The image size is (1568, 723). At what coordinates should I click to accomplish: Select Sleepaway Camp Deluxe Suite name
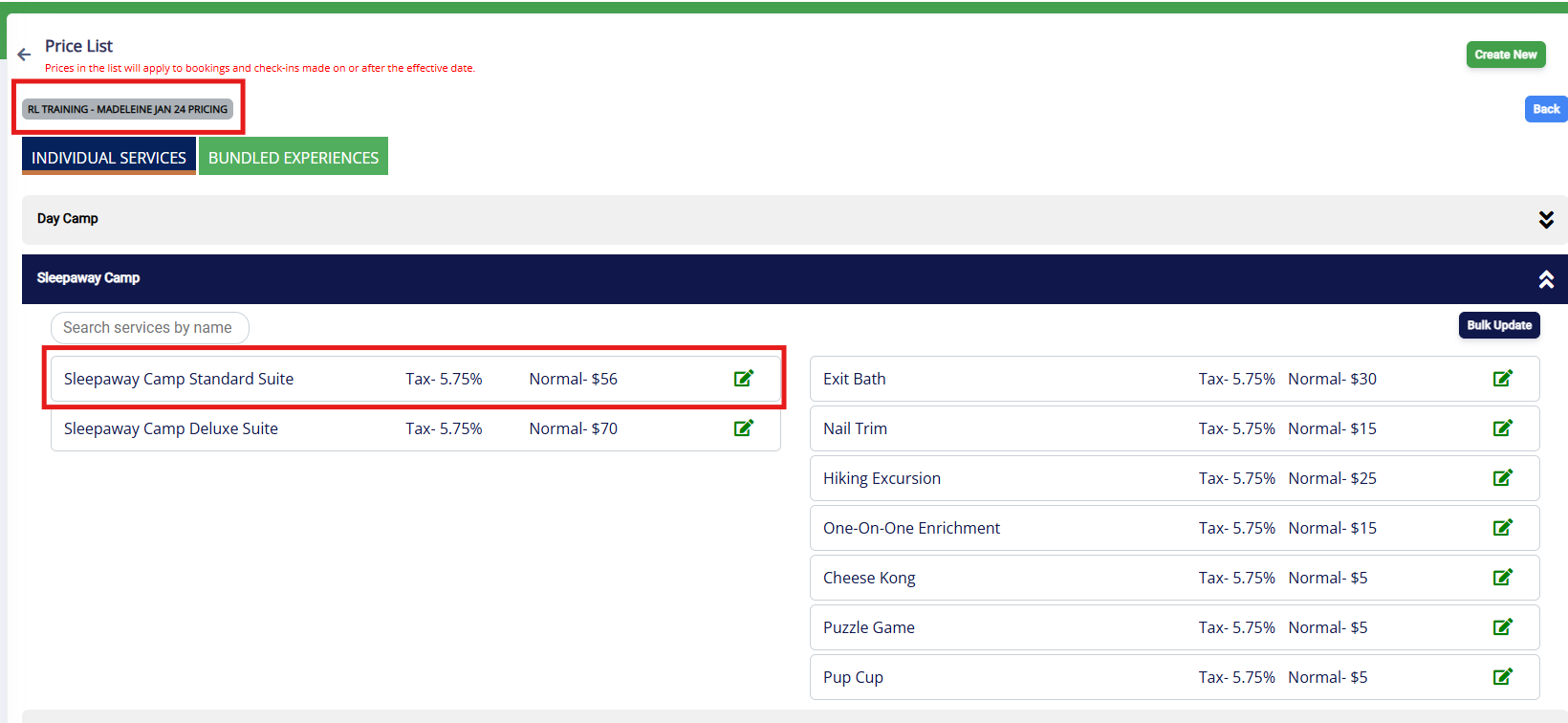tap(171, 428)
